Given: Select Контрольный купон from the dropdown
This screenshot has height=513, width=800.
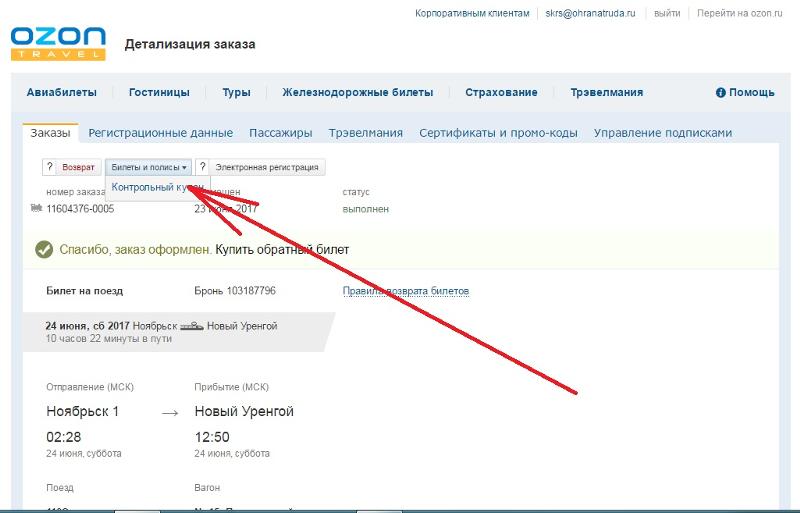Looking at the screenshot, I should click(158, 187).
